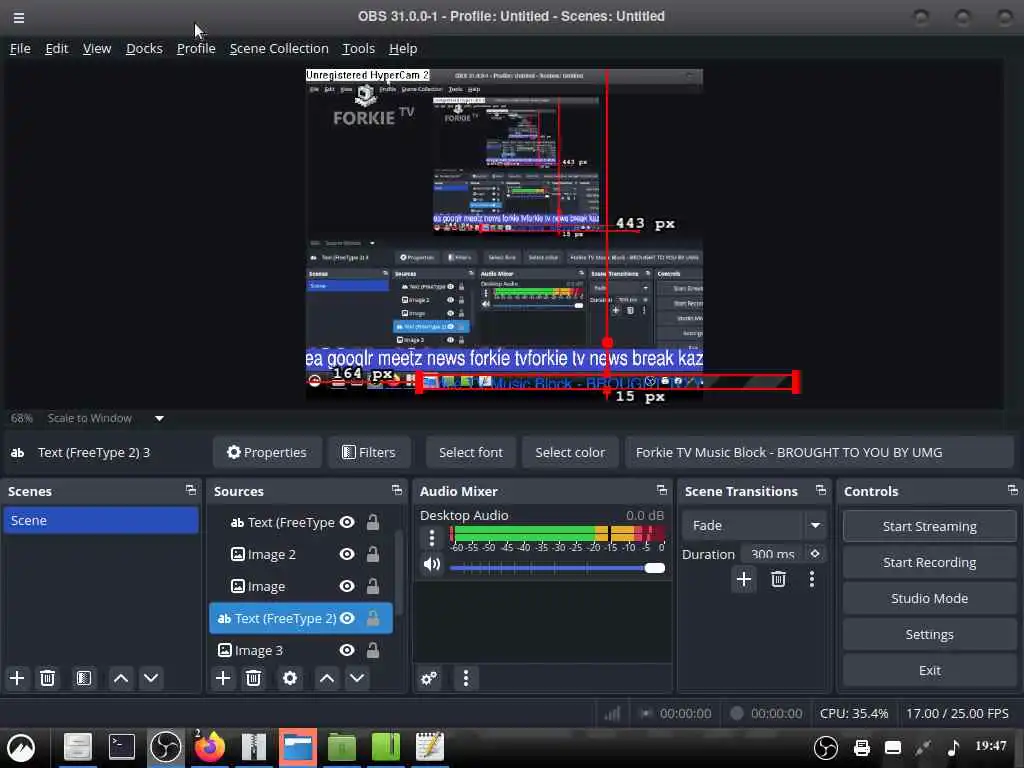Click Start Recording
The height and width of the screenshot is (768, 1024).
coord(929,562)
